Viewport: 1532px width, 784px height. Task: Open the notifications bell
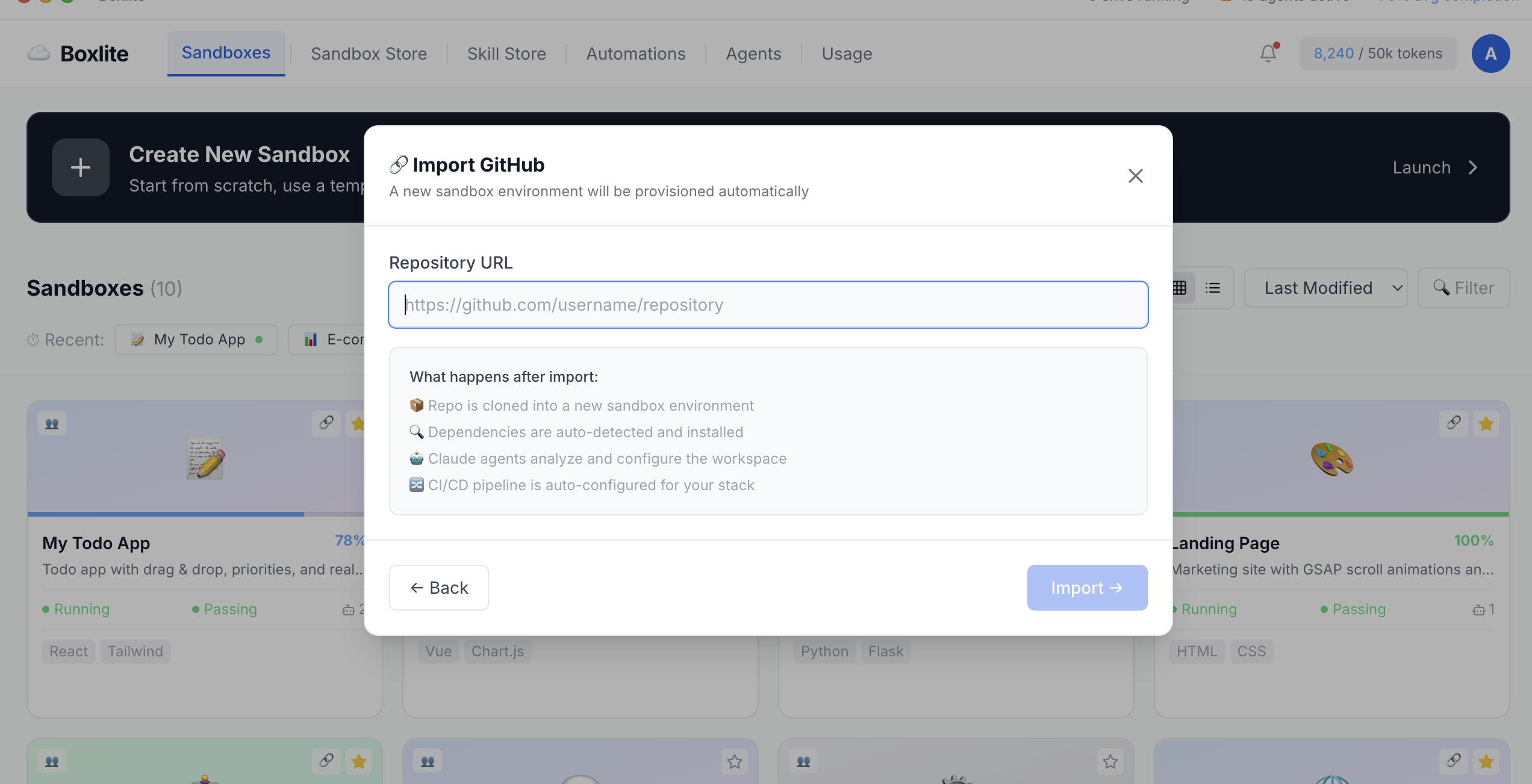[1268, 54]
